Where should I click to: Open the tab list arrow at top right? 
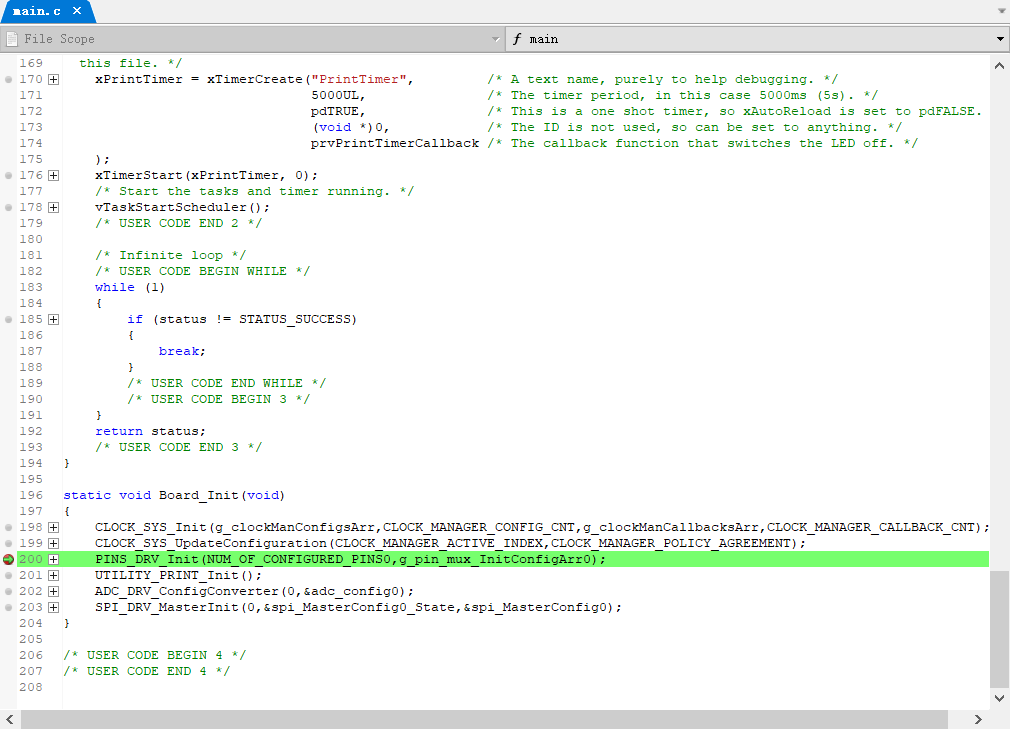(1001, 11)
